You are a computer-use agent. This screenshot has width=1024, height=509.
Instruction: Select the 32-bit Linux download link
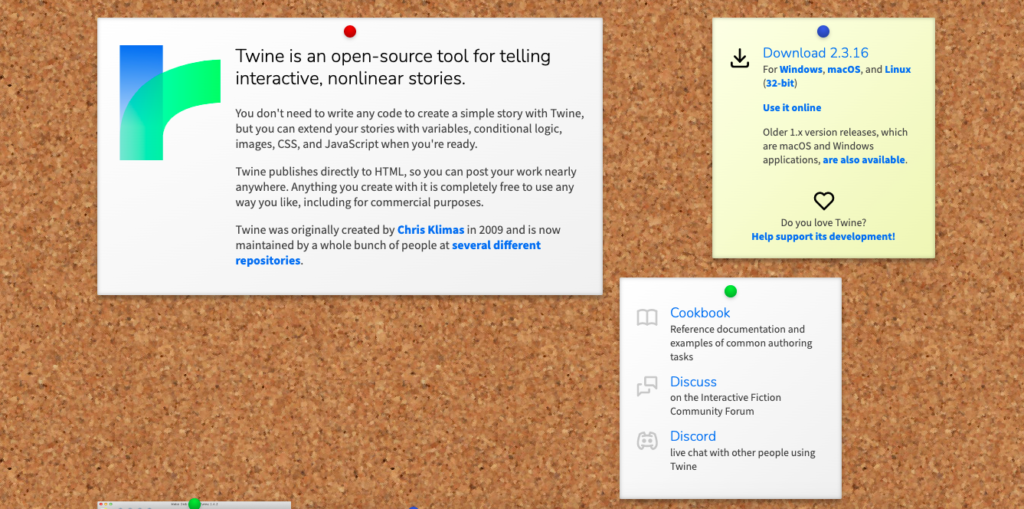pyautogui.click(x=780, y=84)
